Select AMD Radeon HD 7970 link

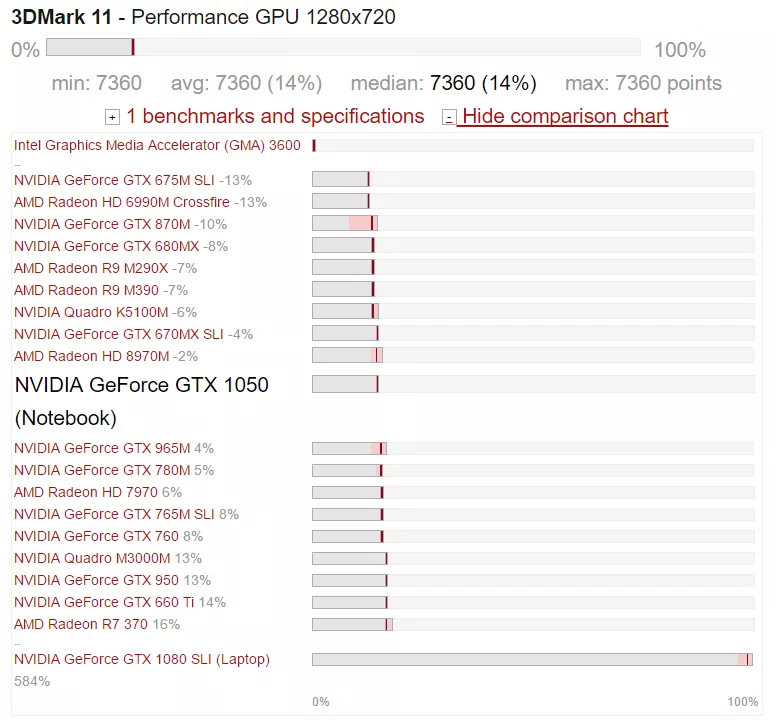pyautogui.click(x=86, y=492)
